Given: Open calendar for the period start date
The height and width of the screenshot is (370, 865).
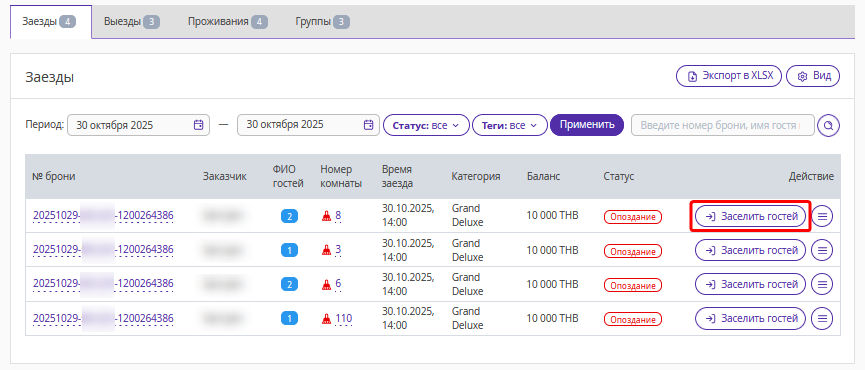Looking at the screenshot, I should tap(199, 125).
